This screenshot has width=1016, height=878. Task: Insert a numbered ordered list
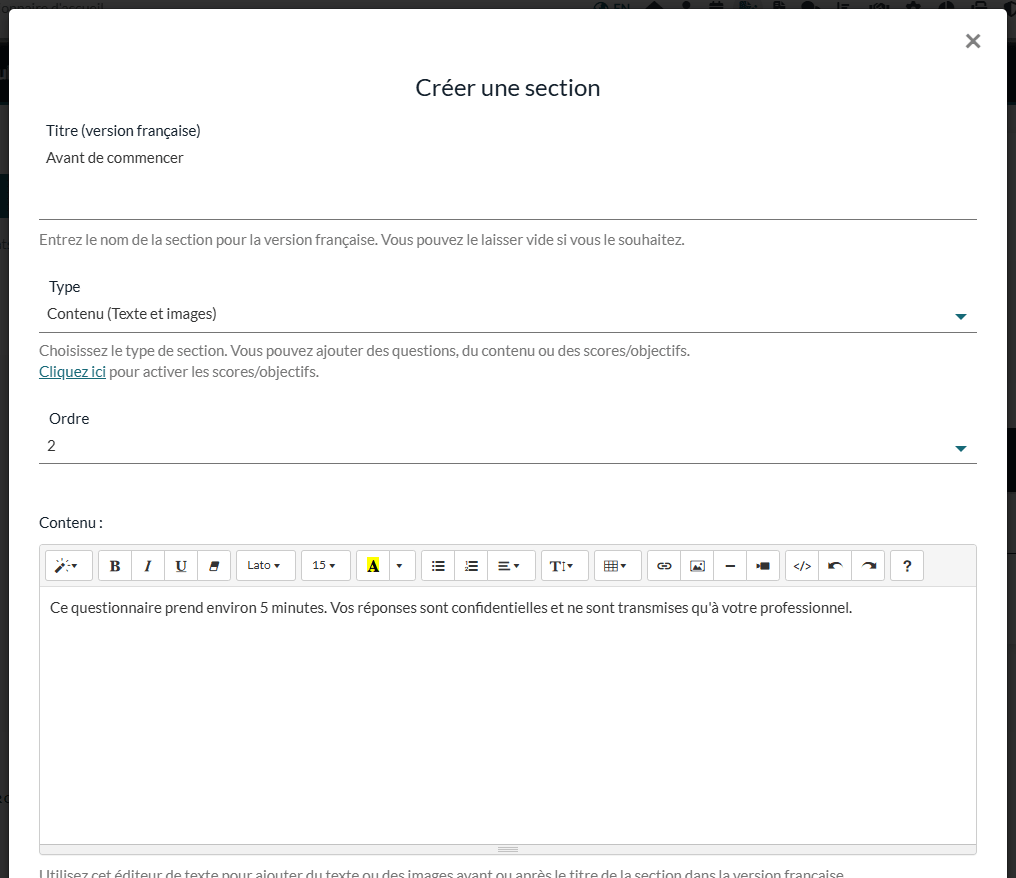click(471, 566)
